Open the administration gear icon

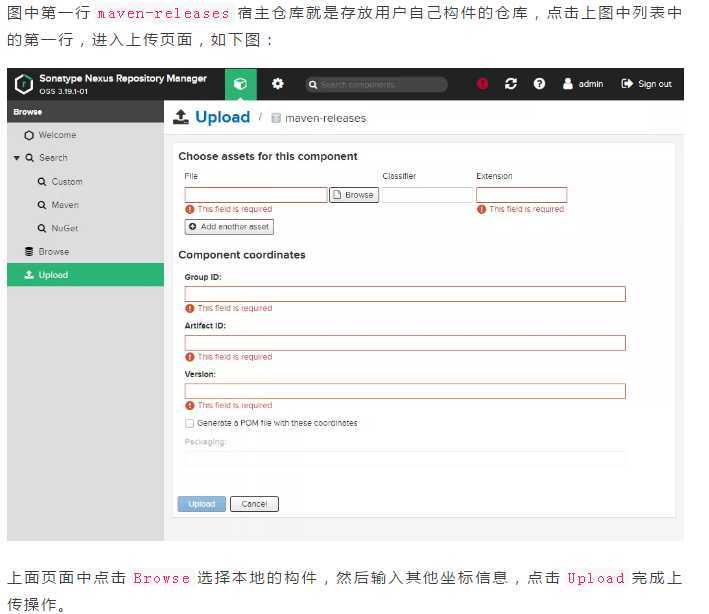[278, 84]
